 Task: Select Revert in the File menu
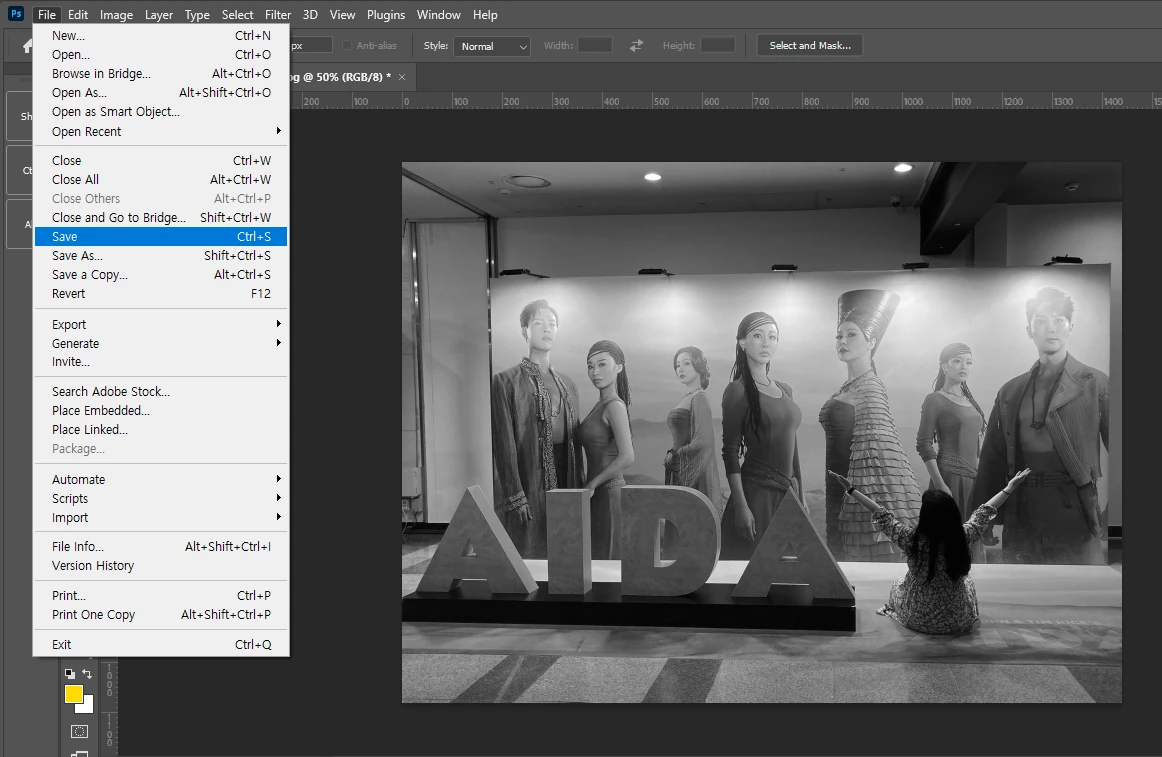tap(161, 294)
